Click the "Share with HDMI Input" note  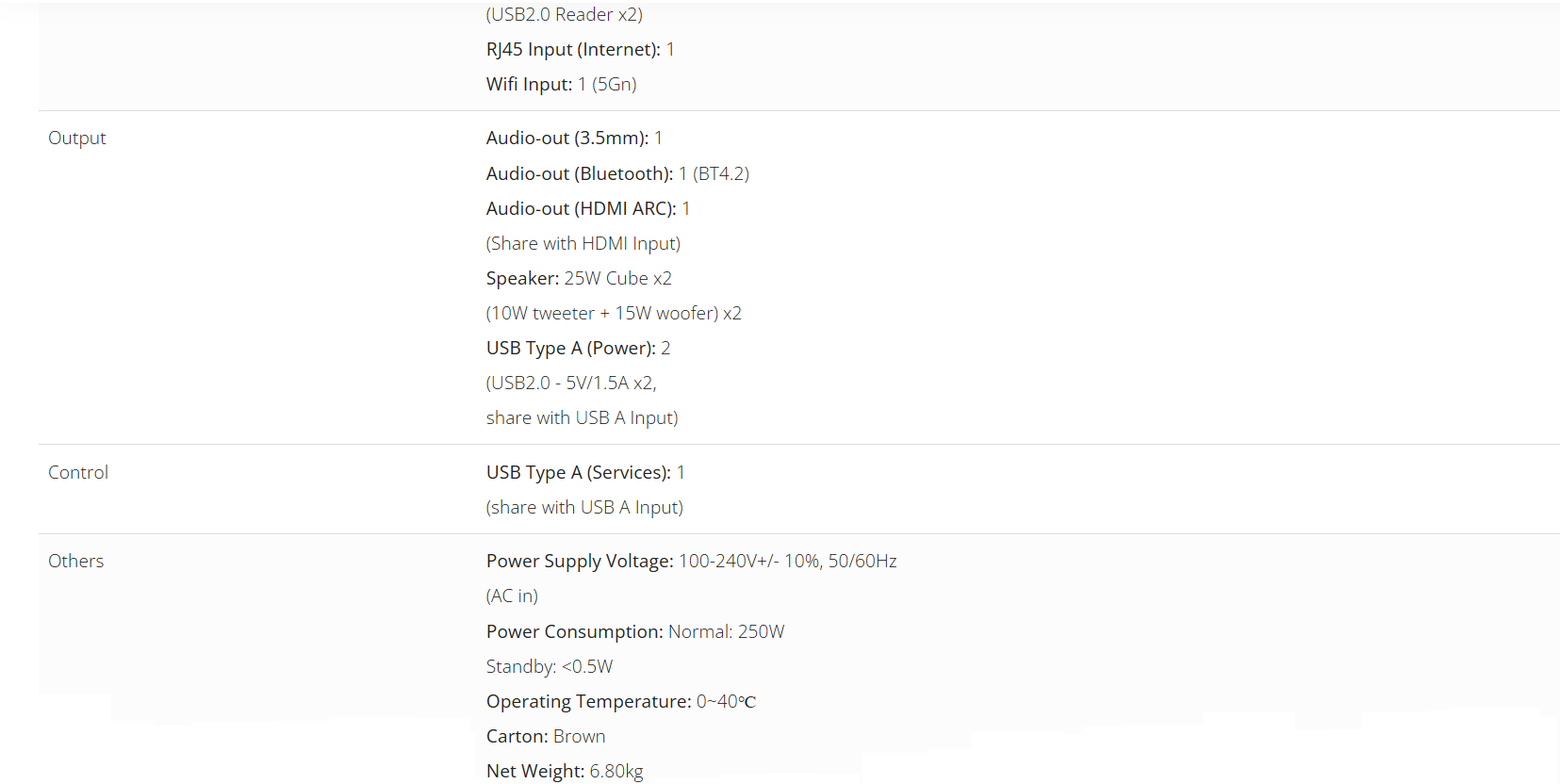[x=583, y=244]
